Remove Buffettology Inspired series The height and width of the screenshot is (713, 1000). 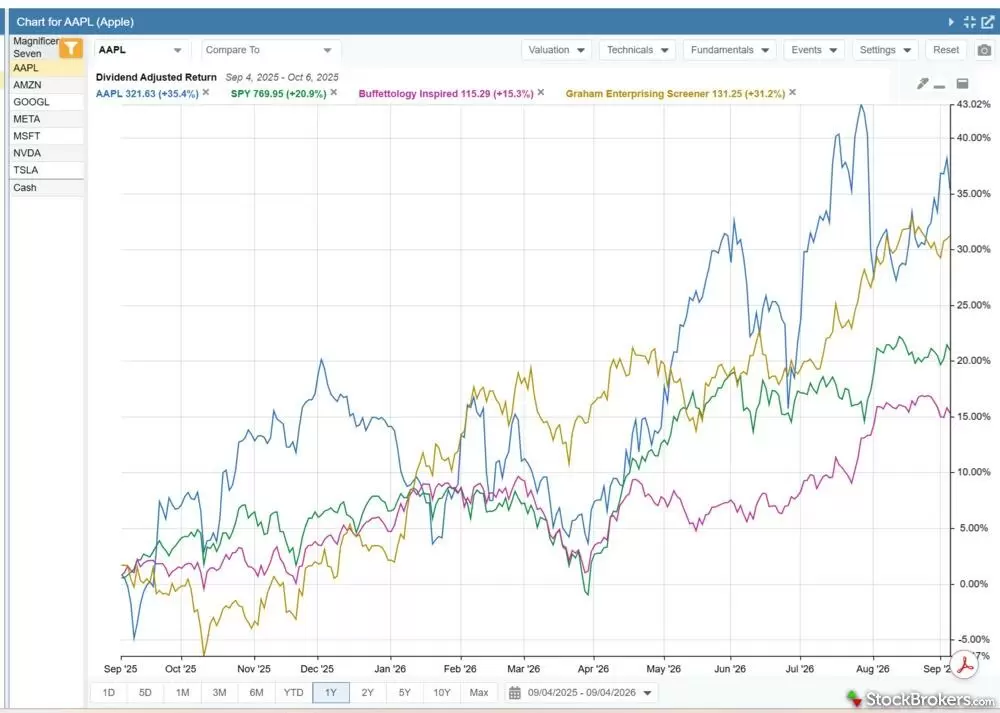[541, 92]
